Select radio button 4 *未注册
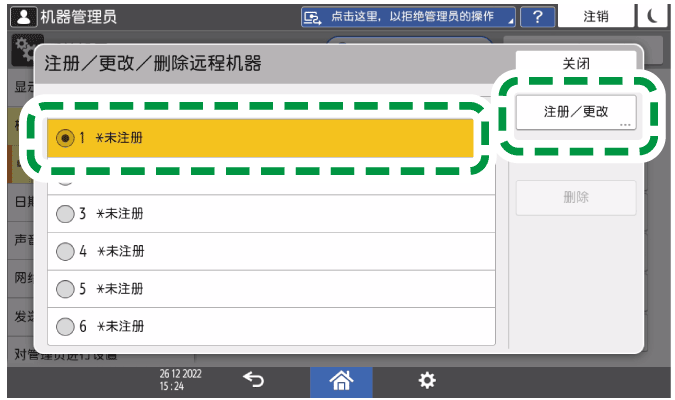The height and width of the screenshot is (400, 675). coord(65,251)
